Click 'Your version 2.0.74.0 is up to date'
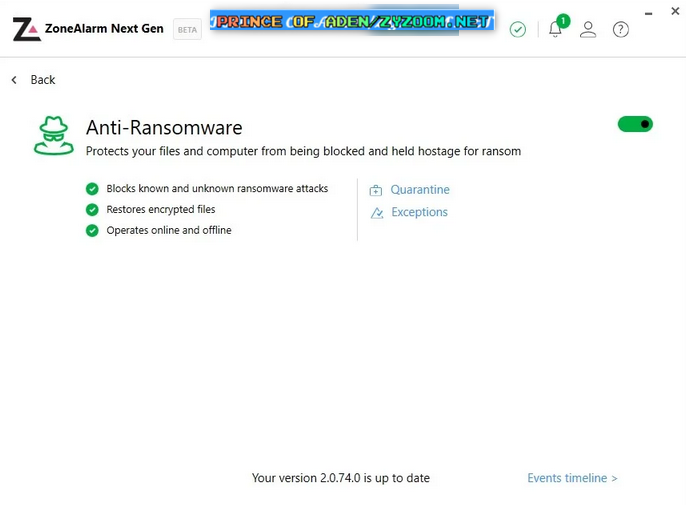 click(341, 478)
